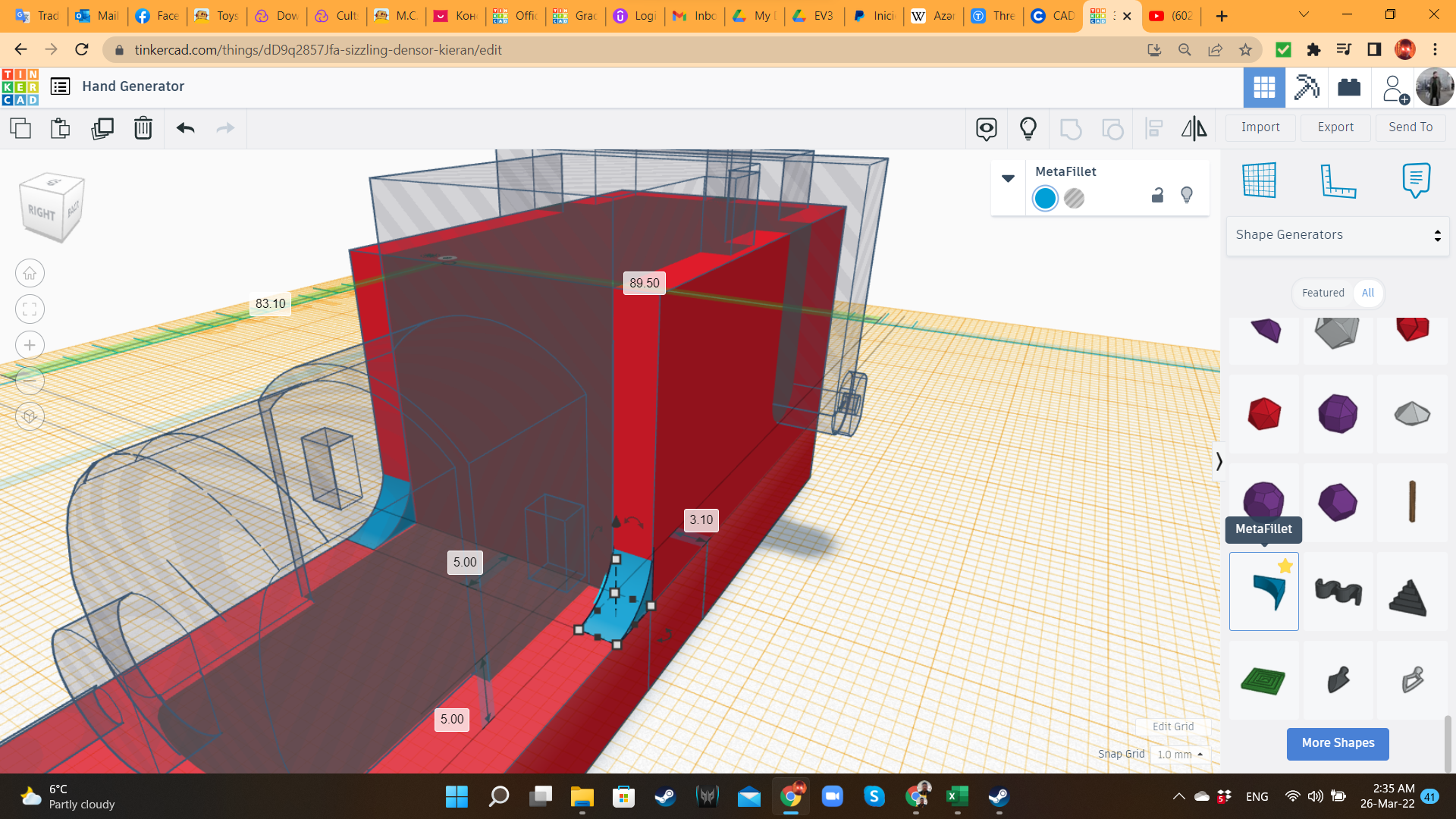Toggle MetaFillet lock editing icon

point(1157,196)
